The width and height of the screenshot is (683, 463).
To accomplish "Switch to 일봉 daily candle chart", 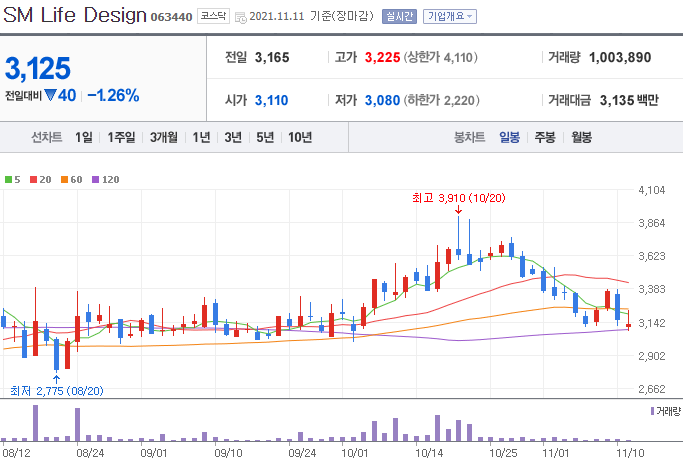I will click(x=510, y=138).
